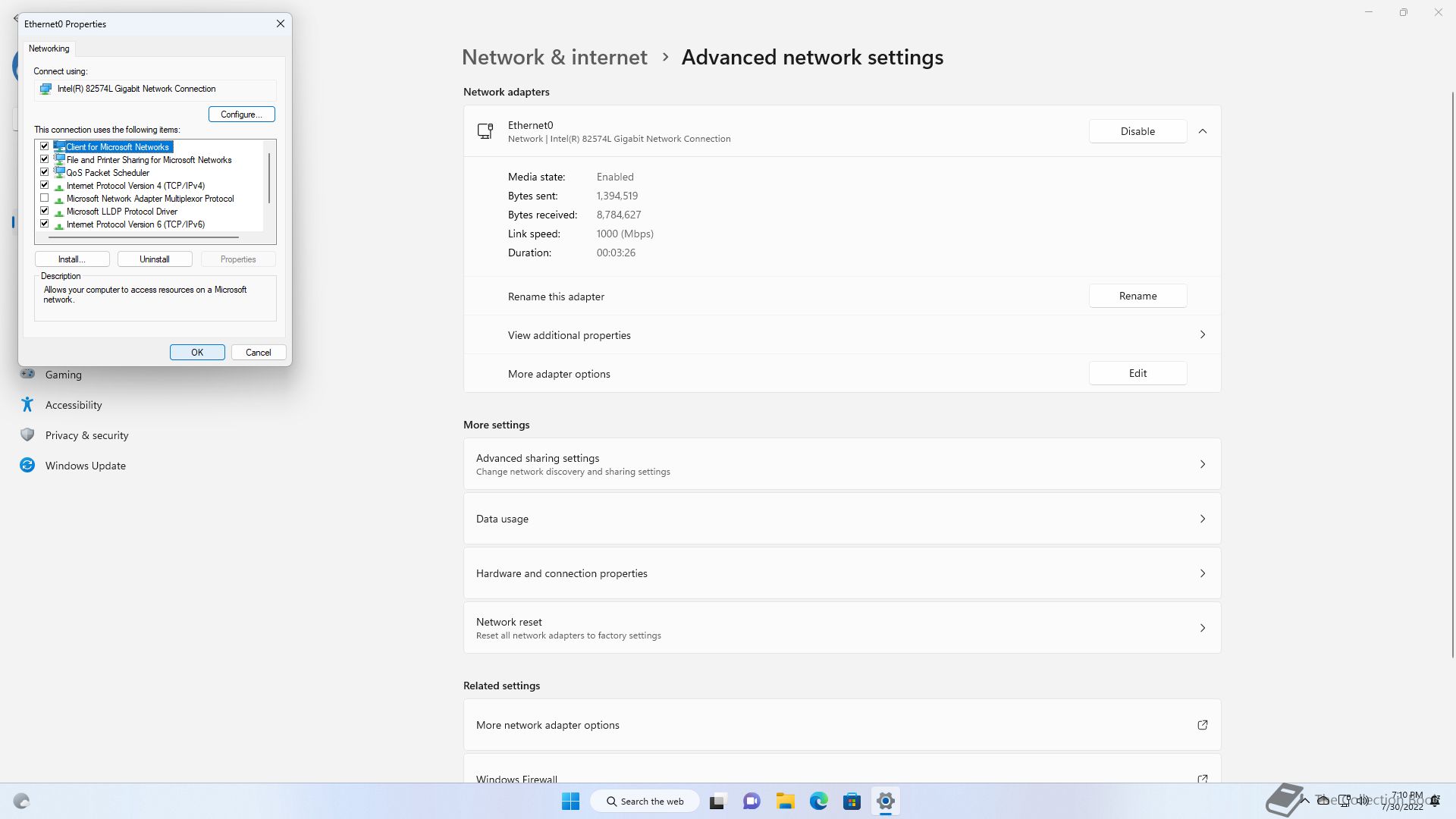Viewport: 1456px width, 819px height.
Task: Click the Privacy shield icon
Action: 27,435
